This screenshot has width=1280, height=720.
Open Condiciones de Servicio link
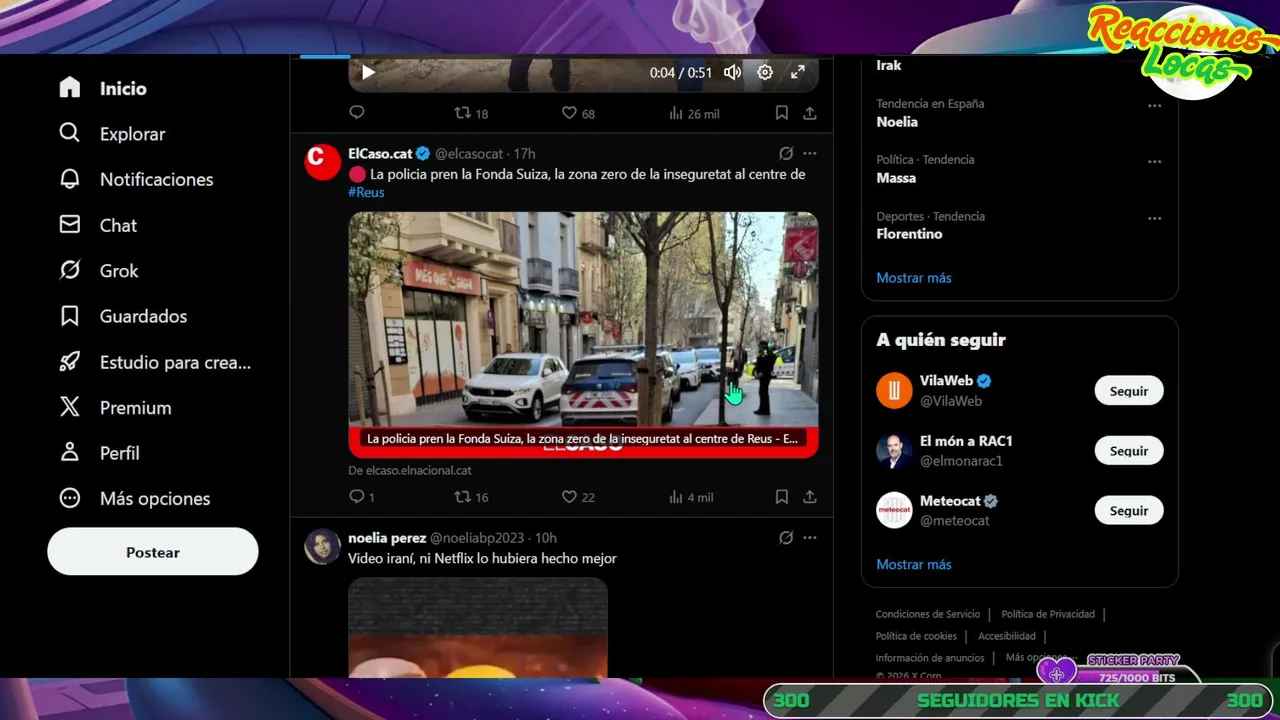coord(928,614)
